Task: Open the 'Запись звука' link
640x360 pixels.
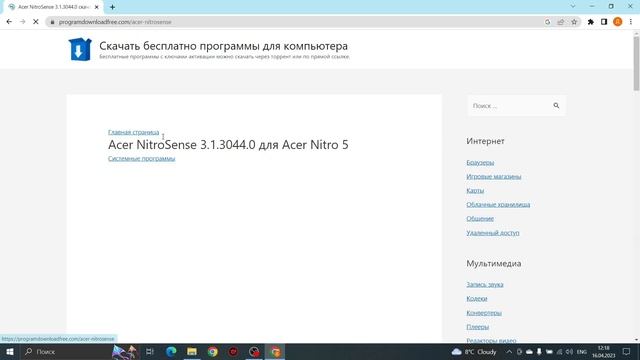Action: [484, 284]
